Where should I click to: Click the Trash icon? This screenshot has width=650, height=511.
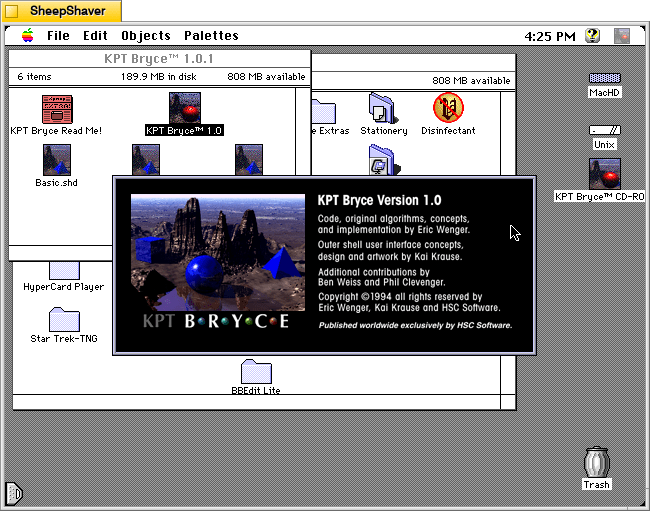[x=597, y=462]
